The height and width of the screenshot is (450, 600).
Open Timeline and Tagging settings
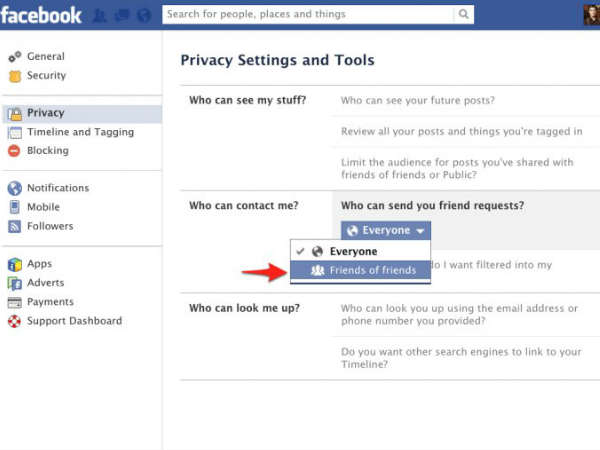[81, 132]
